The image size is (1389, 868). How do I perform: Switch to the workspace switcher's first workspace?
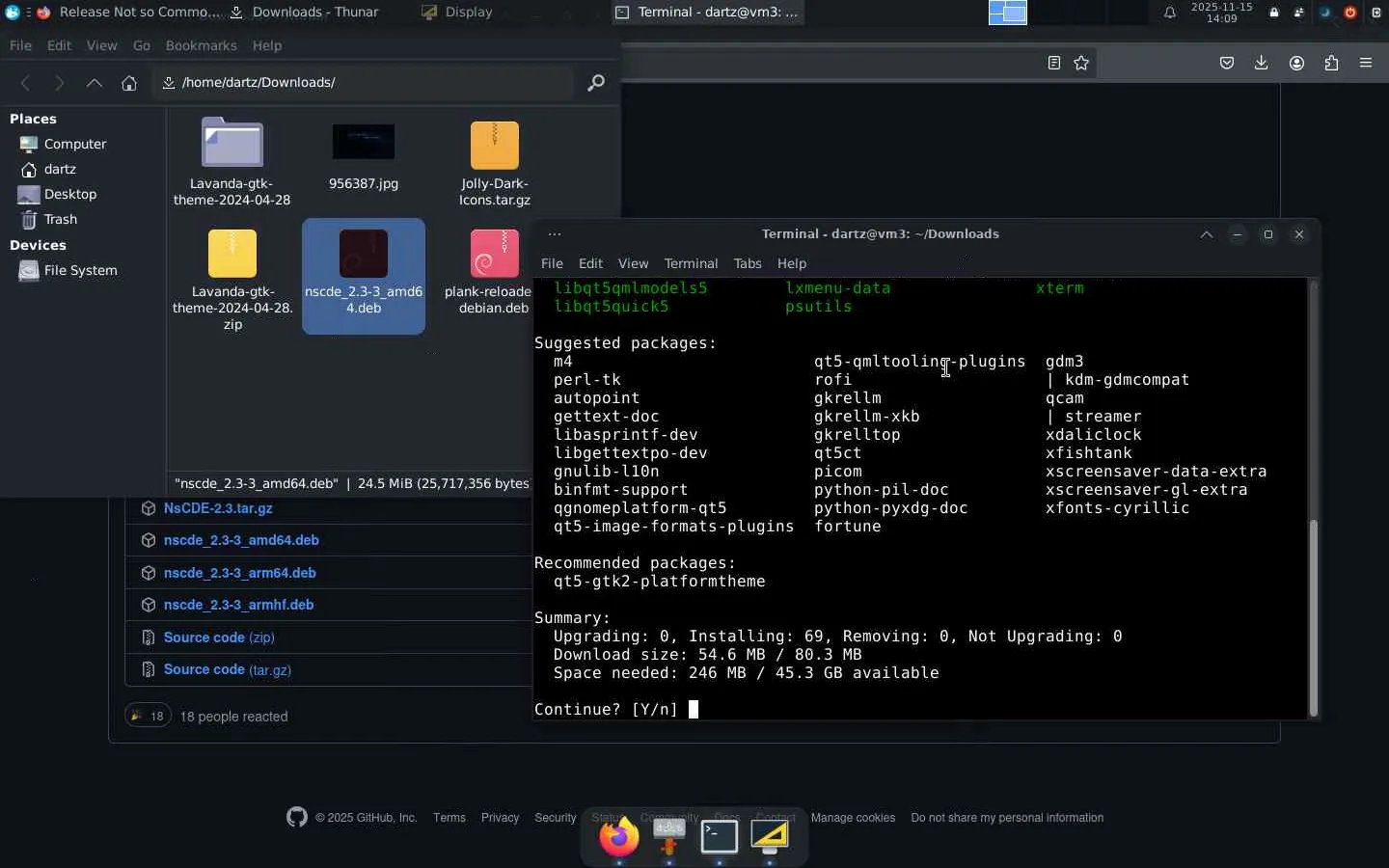[x=1008, y=13]
